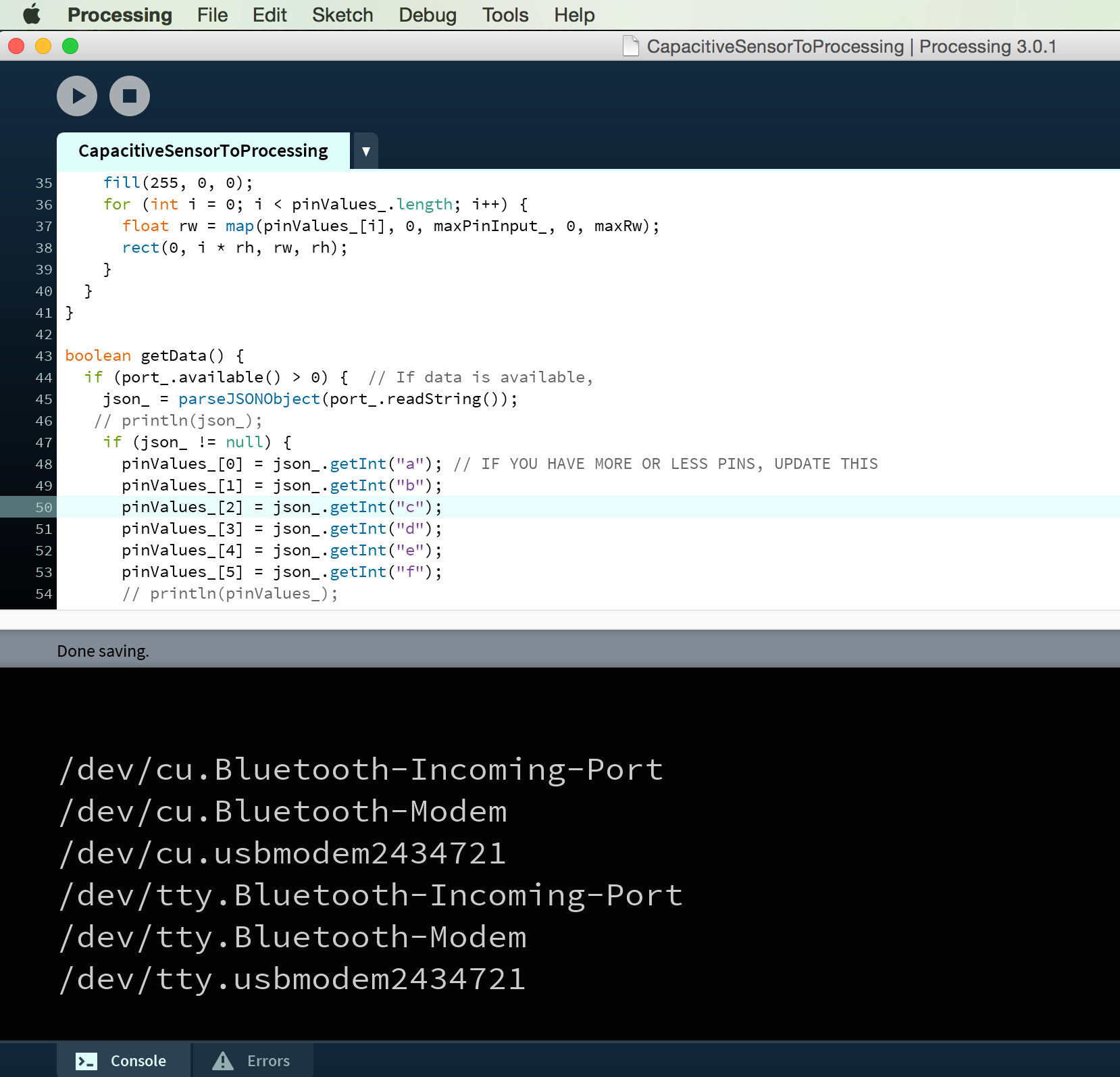This screenshot has width=1120, height=1077.
Task: Click '/dev/cu.Bluetooth-Modem' in the console
Action: 284,811
